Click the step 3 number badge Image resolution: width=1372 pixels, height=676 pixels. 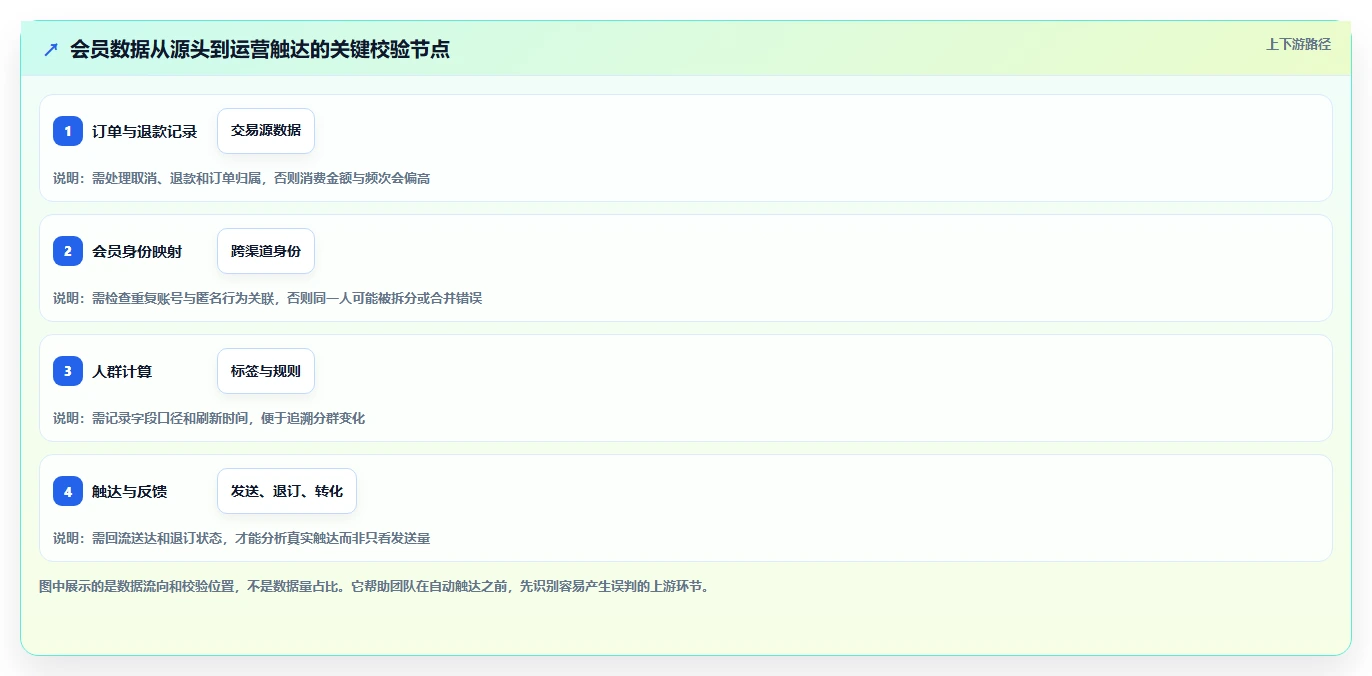68,371
